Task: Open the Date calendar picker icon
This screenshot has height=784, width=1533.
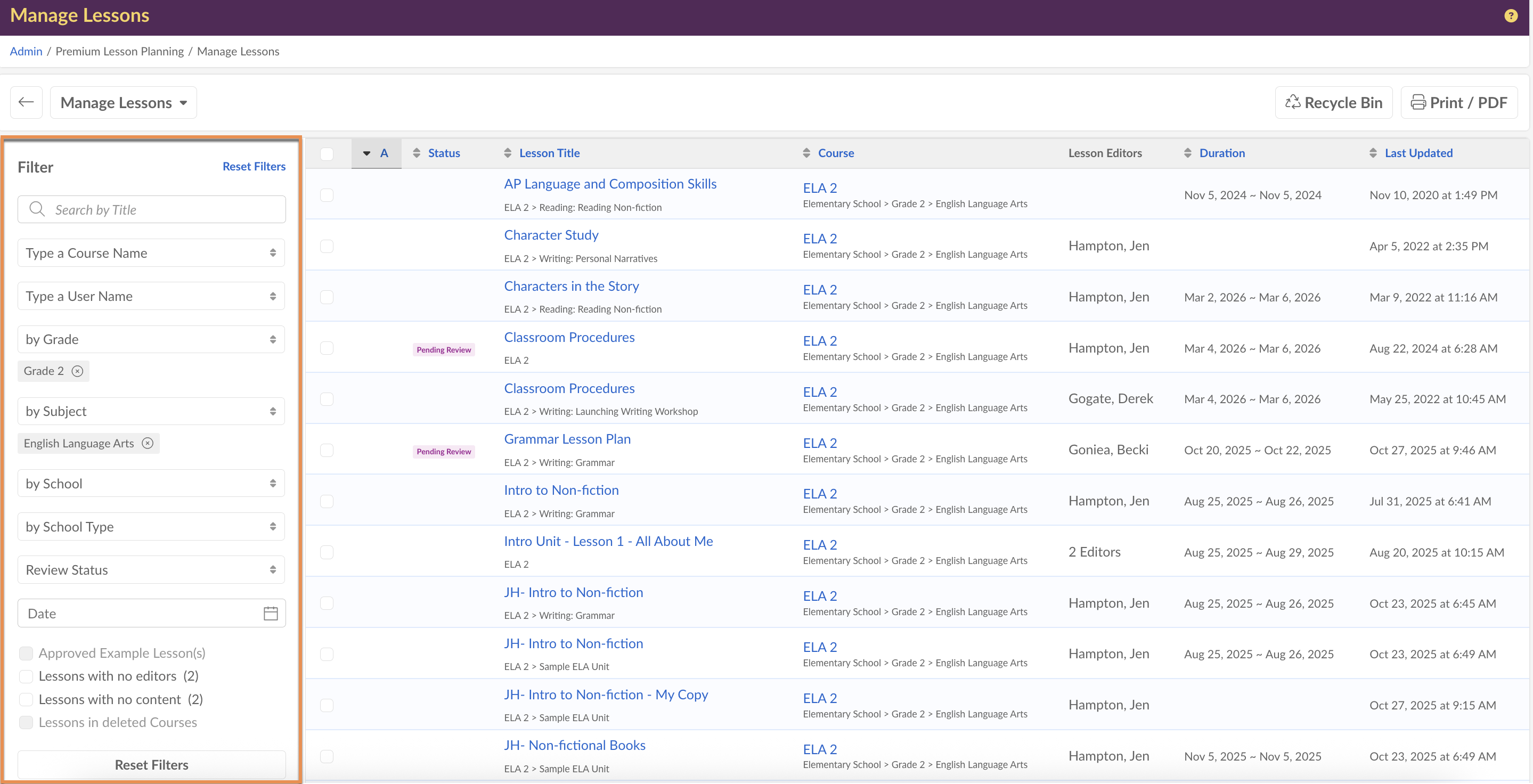Action: 270,613
